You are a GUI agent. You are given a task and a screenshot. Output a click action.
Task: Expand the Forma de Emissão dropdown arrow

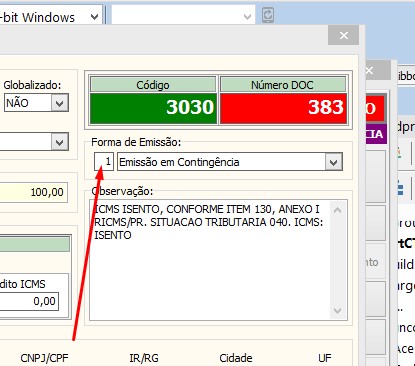tap(333, 162)
